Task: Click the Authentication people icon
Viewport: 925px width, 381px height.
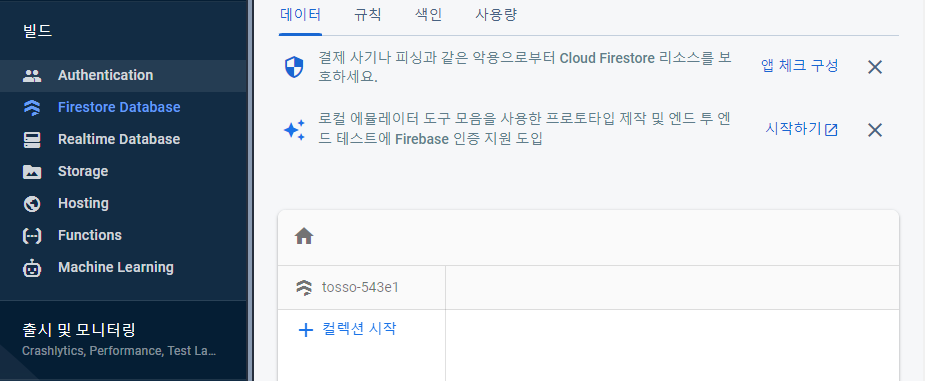Action: [32, 75]
